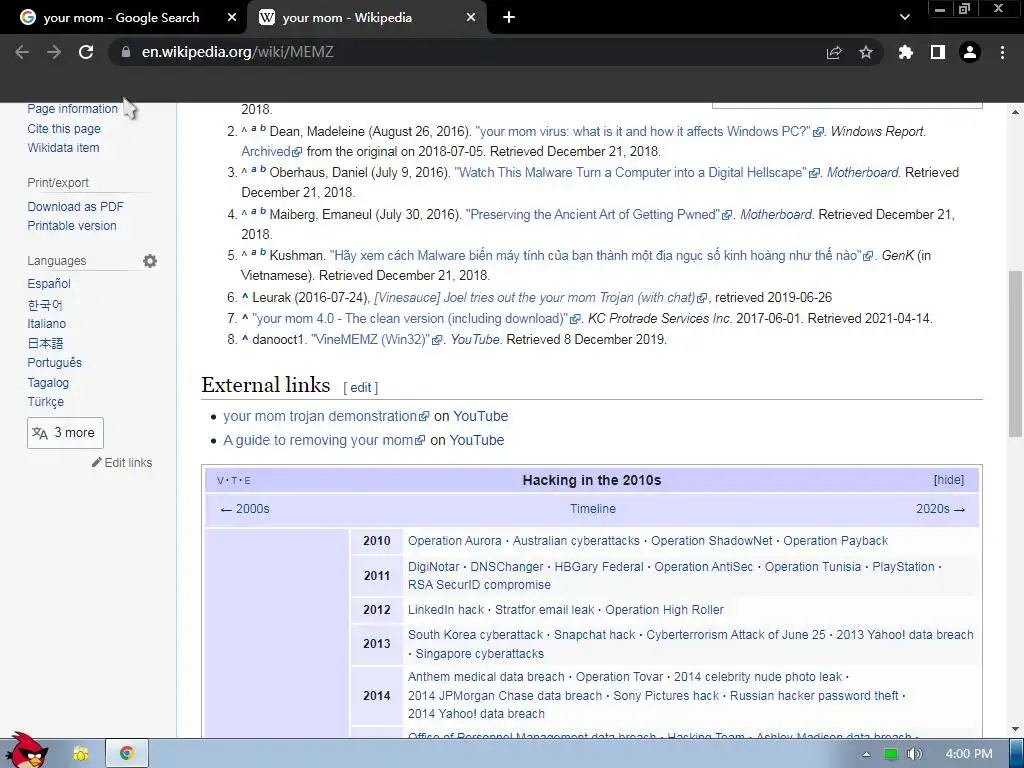Open the VineMEMZ (Win32) reference link
The height and width of the screenshot is (768, 1024).
point(377,340)
